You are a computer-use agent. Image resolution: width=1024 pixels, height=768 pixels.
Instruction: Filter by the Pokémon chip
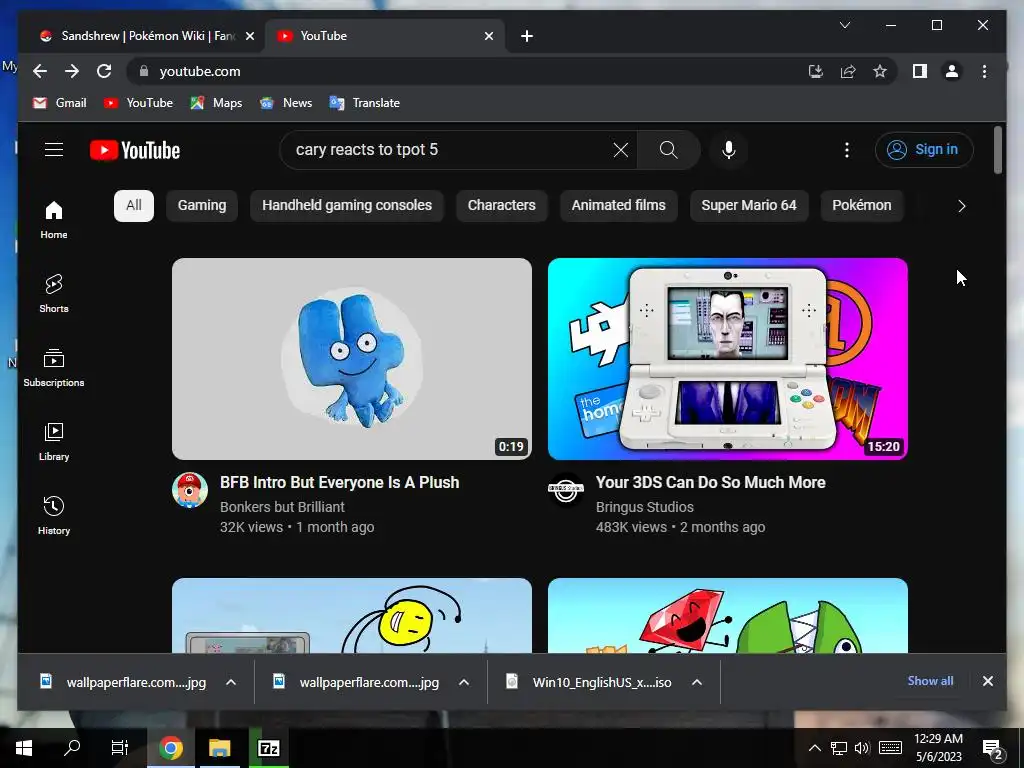tap(861, 206)
